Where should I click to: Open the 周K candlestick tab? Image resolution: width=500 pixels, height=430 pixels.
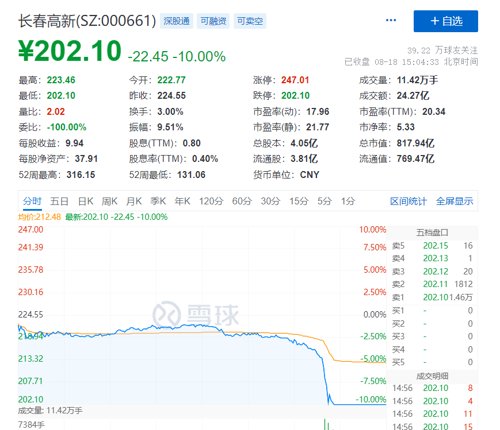coord(110,201)
